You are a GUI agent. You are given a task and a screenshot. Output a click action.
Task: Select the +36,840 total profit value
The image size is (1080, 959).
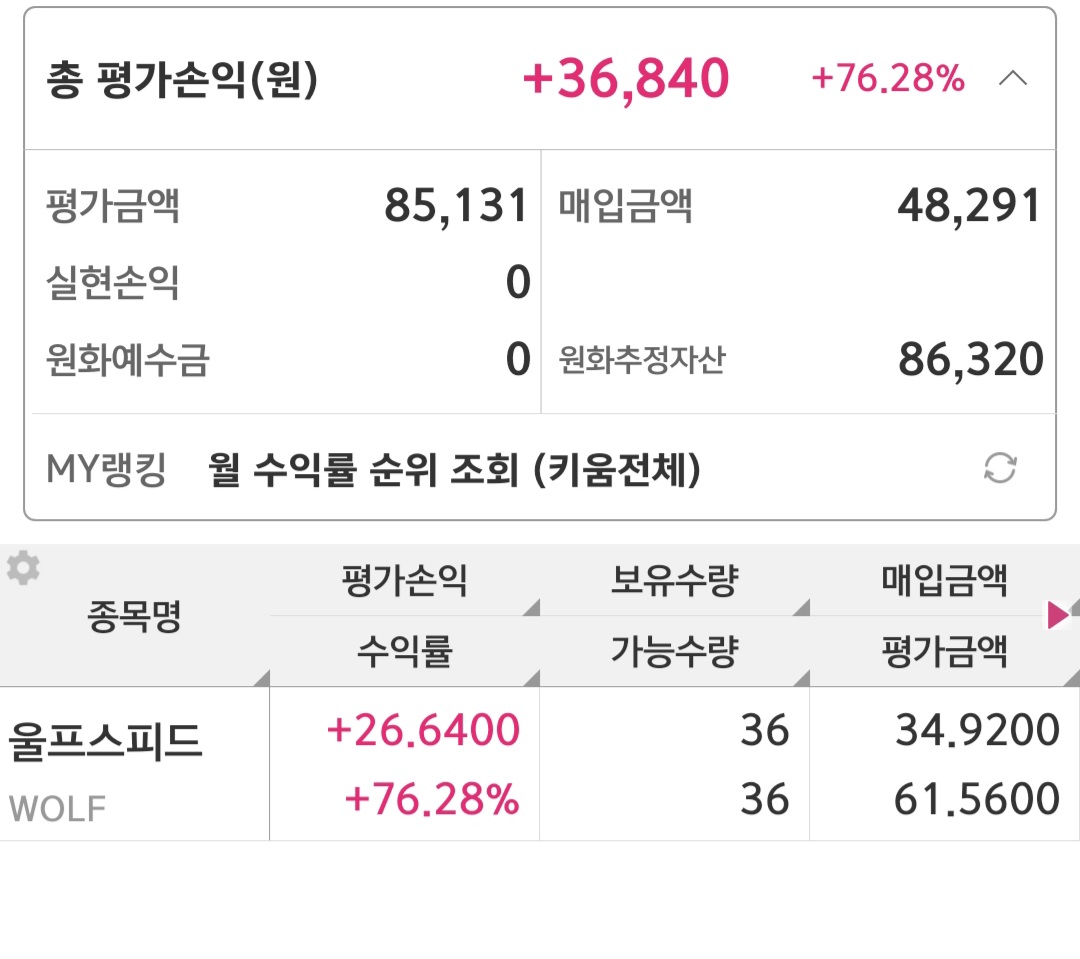click(626, 79)
